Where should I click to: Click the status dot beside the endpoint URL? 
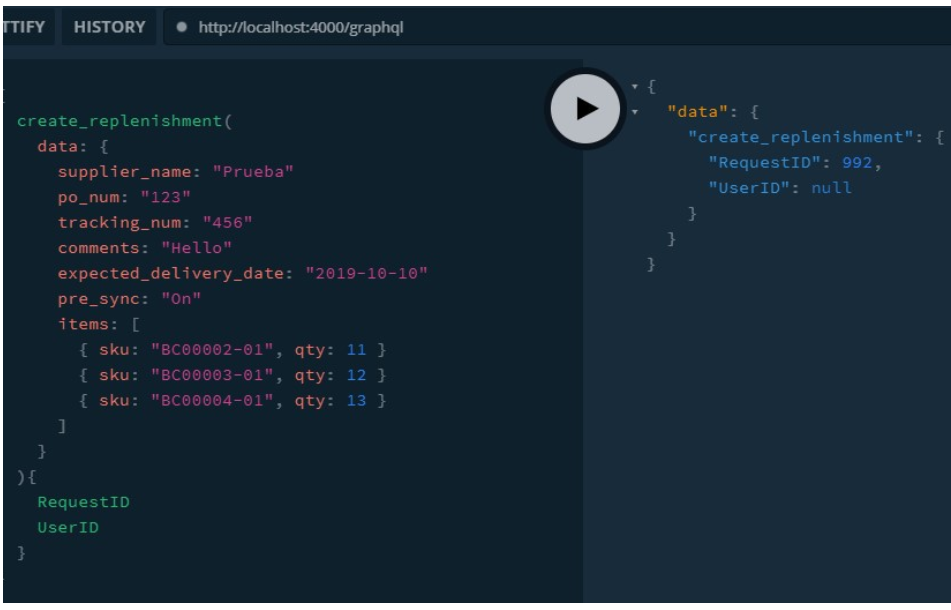[181, 27]
